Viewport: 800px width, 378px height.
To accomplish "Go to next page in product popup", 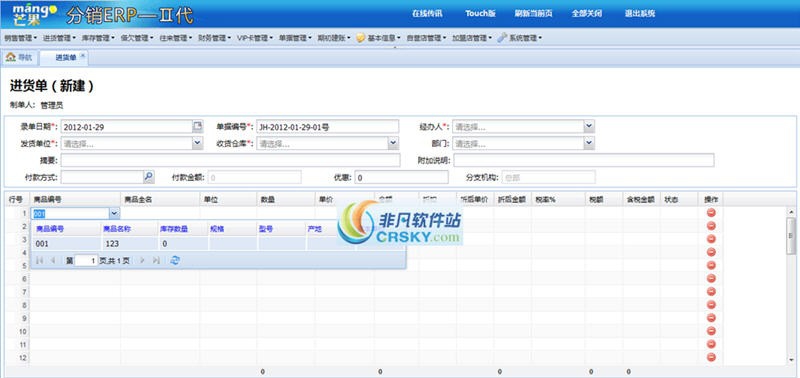I will click(x=142, y=260).
